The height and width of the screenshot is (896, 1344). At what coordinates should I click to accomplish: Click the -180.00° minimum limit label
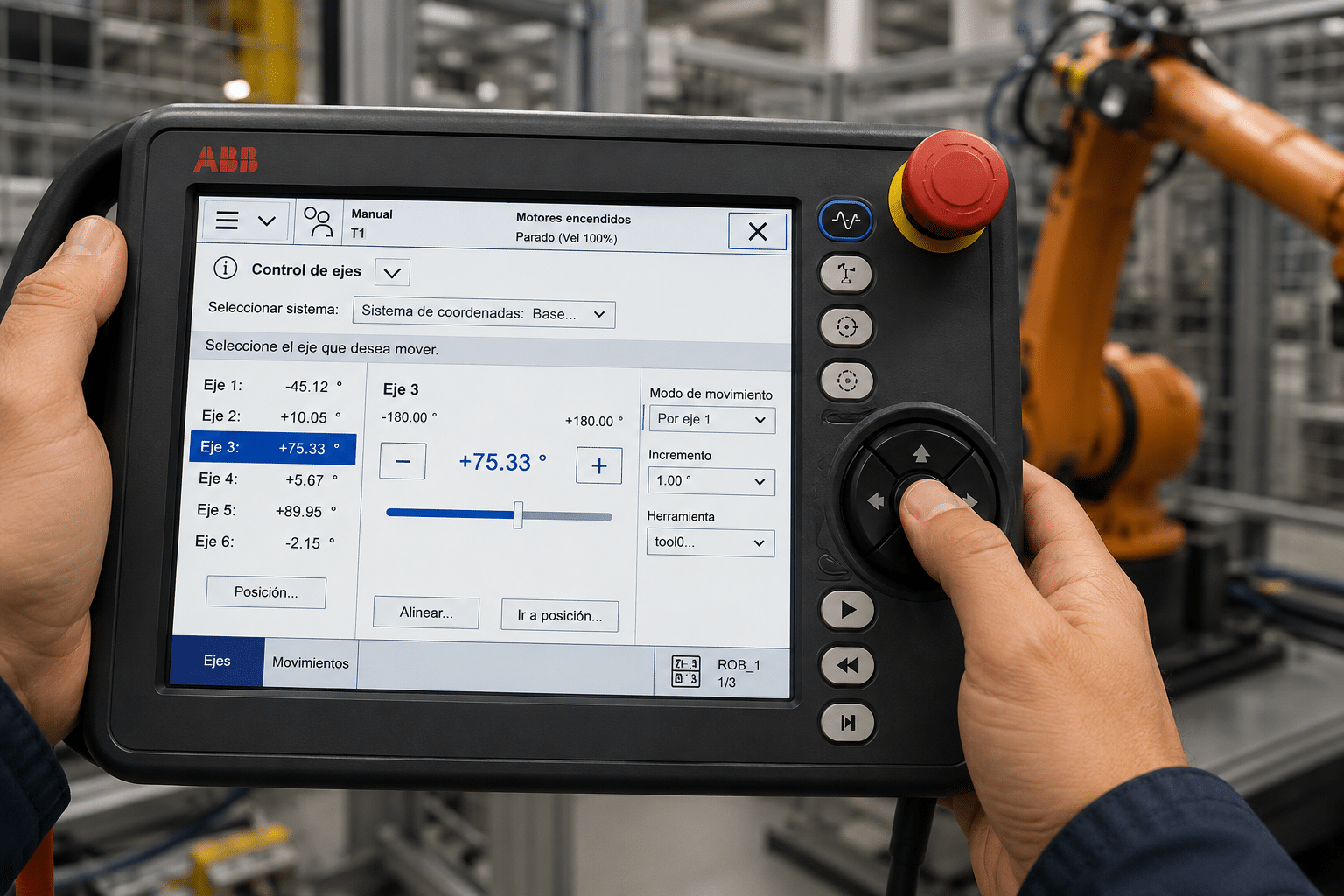point(409,417)
